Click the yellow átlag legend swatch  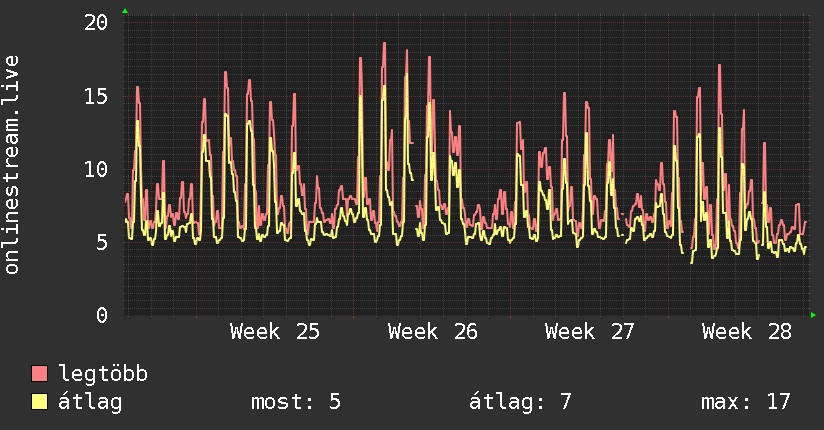click(x=39, y=401)
